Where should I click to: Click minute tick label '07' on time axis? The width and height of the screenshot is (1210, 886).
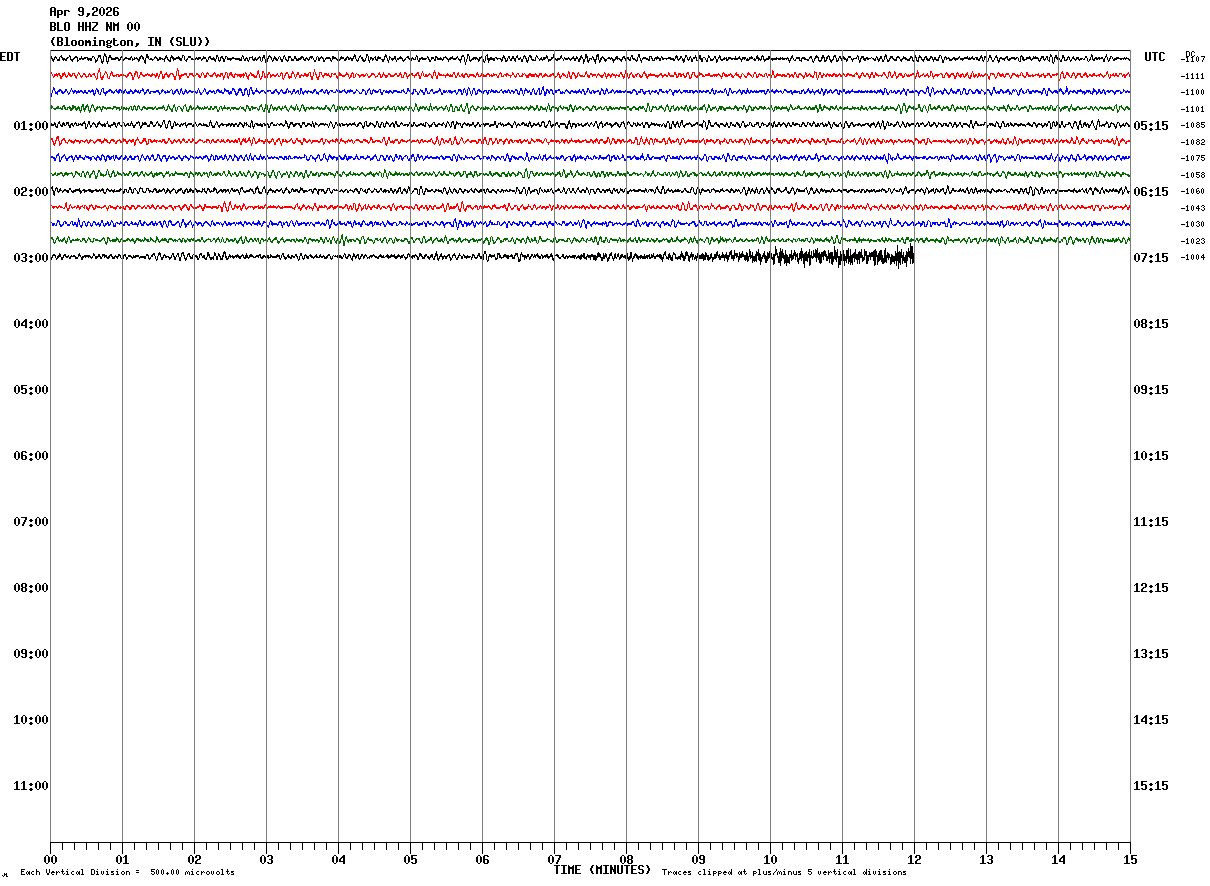pyautogui.click(x=554, y=860)
